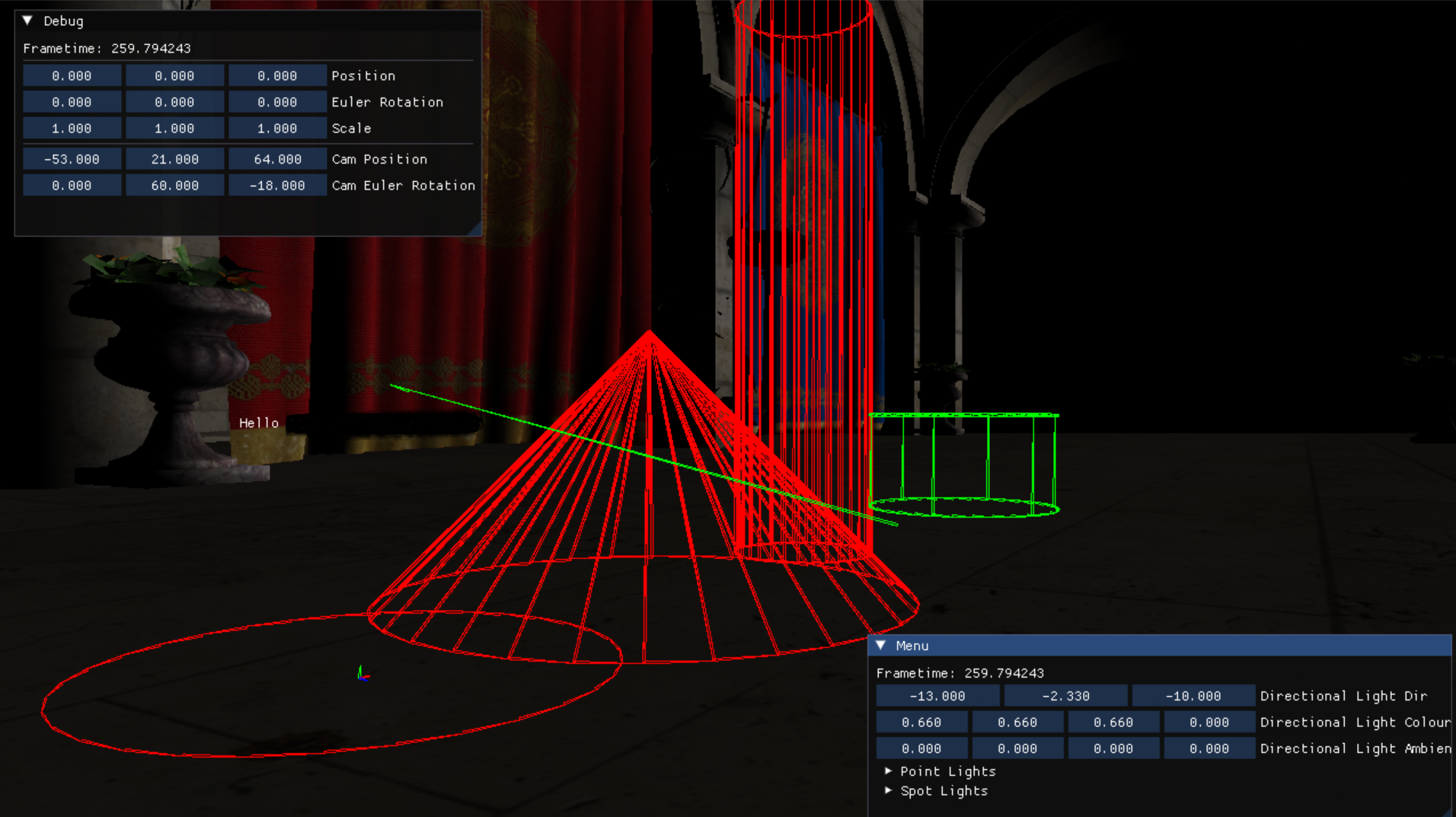Click the Cam Position X value -53.000
Screen dimensions: 1456x817
72,158
